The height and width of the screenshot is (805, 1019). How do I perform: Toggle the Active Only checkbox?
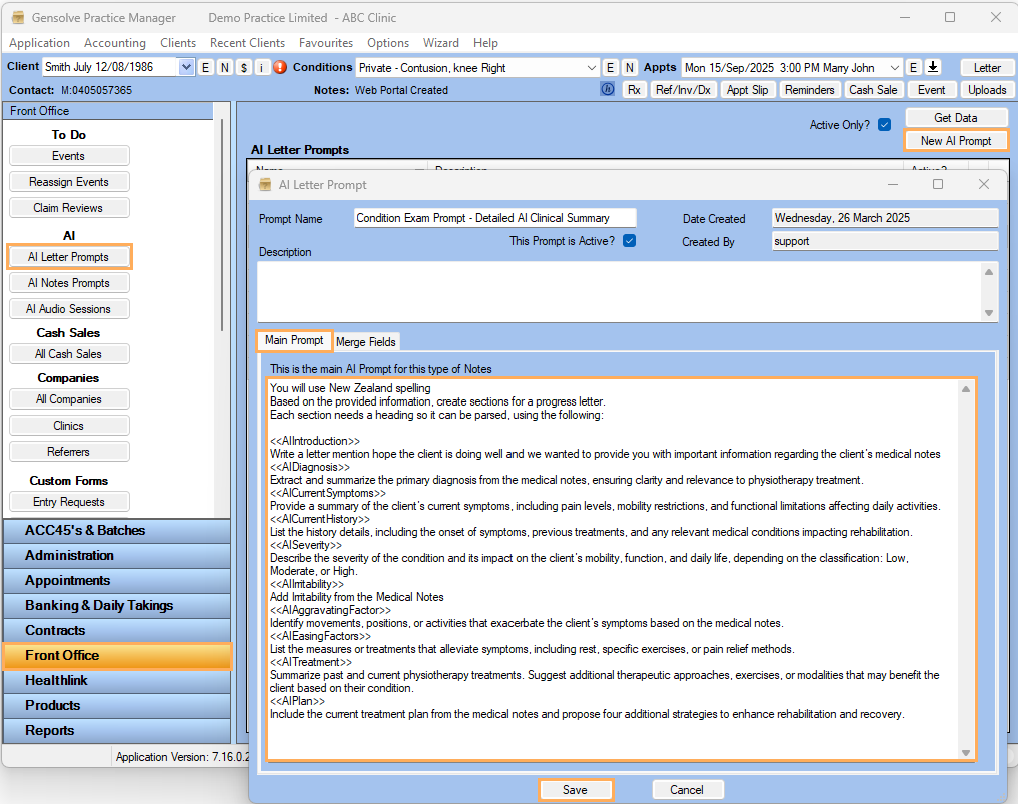pos(884,125)
